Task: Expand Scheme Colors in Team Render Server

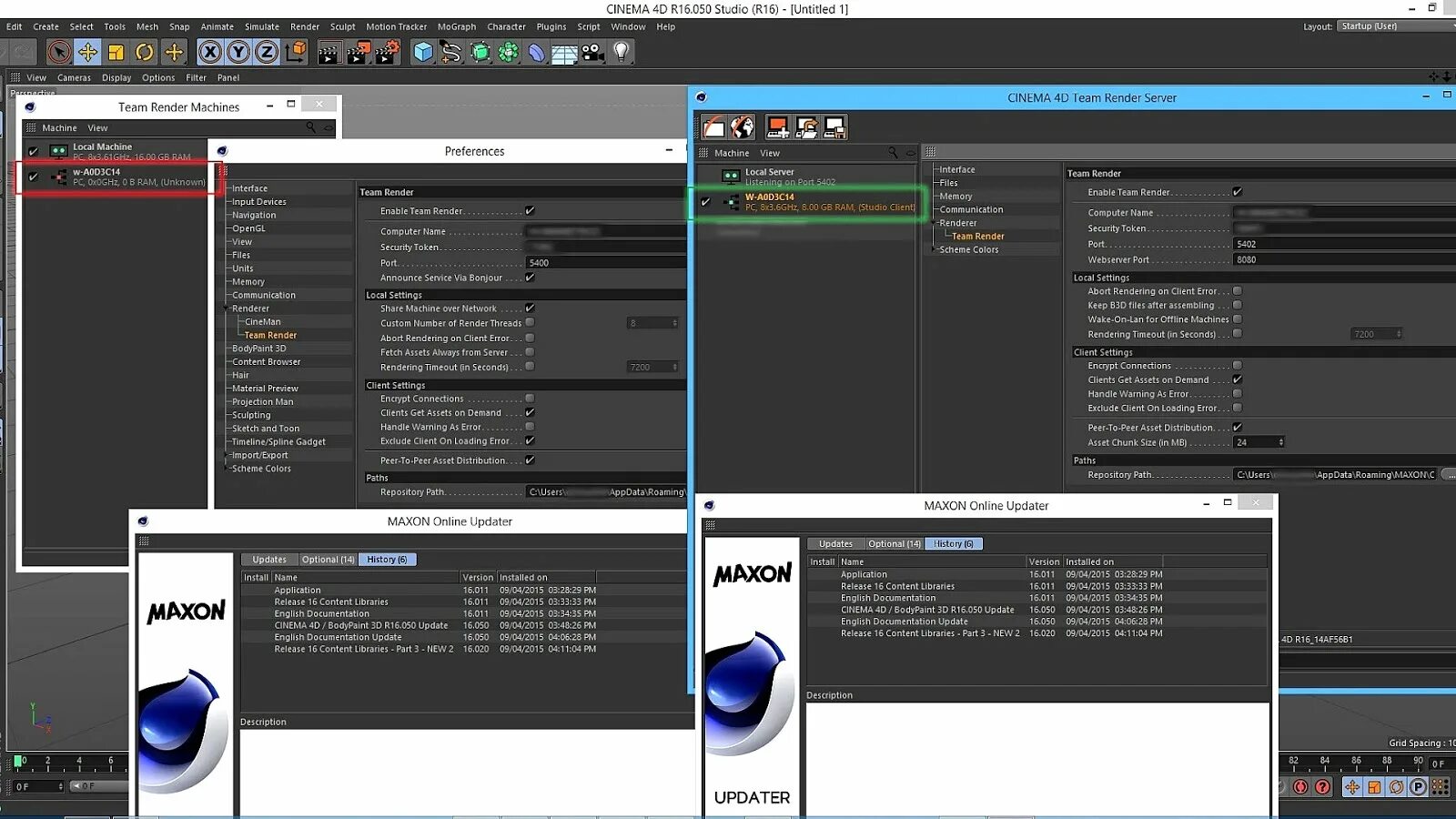Action: (935, 249)
